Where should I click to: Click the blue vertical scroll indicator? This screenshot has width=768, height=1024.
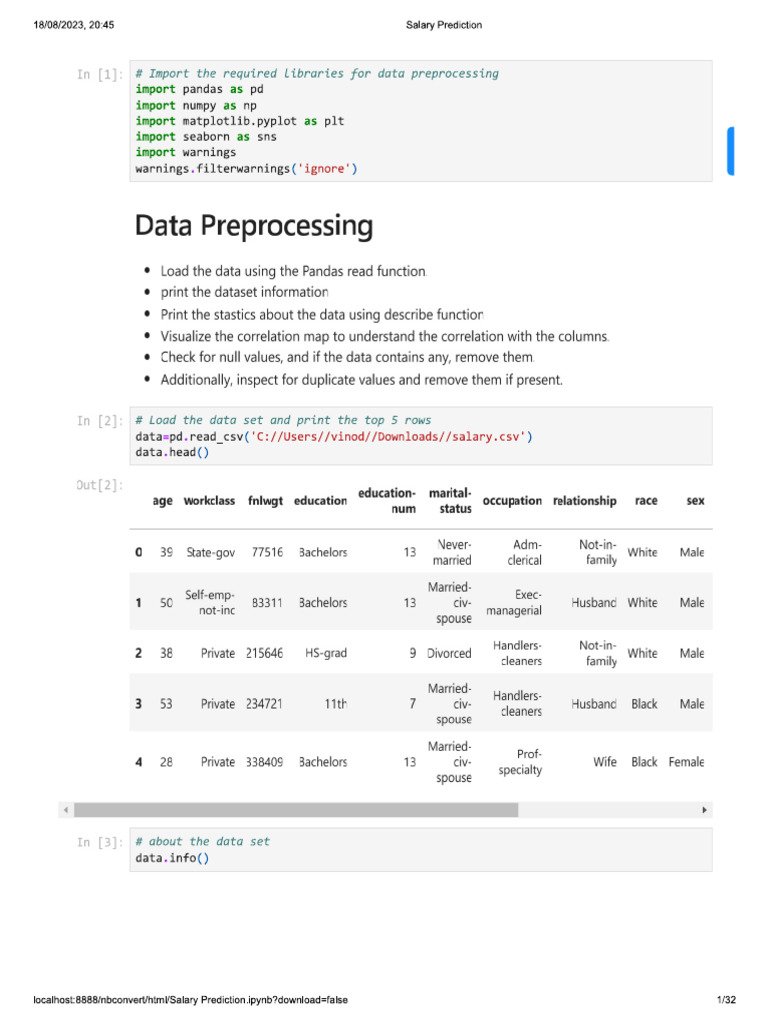[x=731, y=151]
